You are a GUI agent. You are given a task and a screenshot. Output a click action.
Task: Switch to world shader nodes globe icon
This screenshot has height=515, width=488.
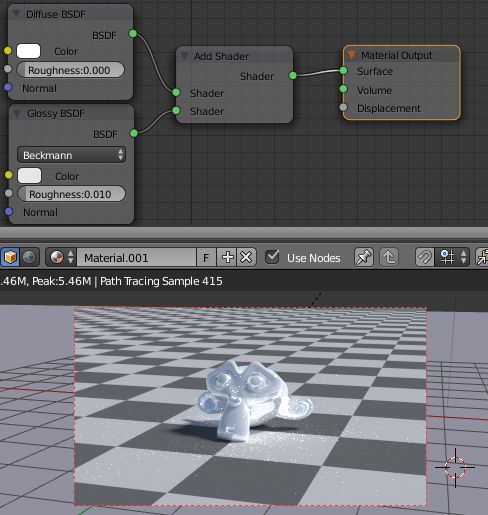(30, 257)
